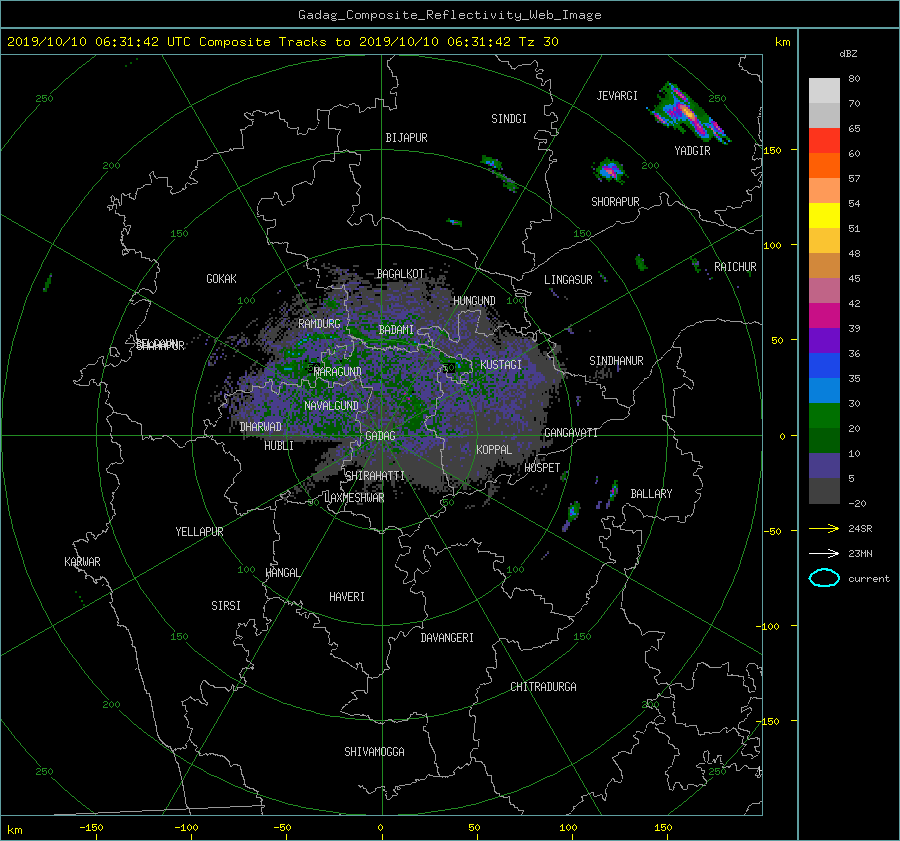Click the YELLAPUR location label
This screenshot has height=841, width=900.
click(x=200, y=532)
